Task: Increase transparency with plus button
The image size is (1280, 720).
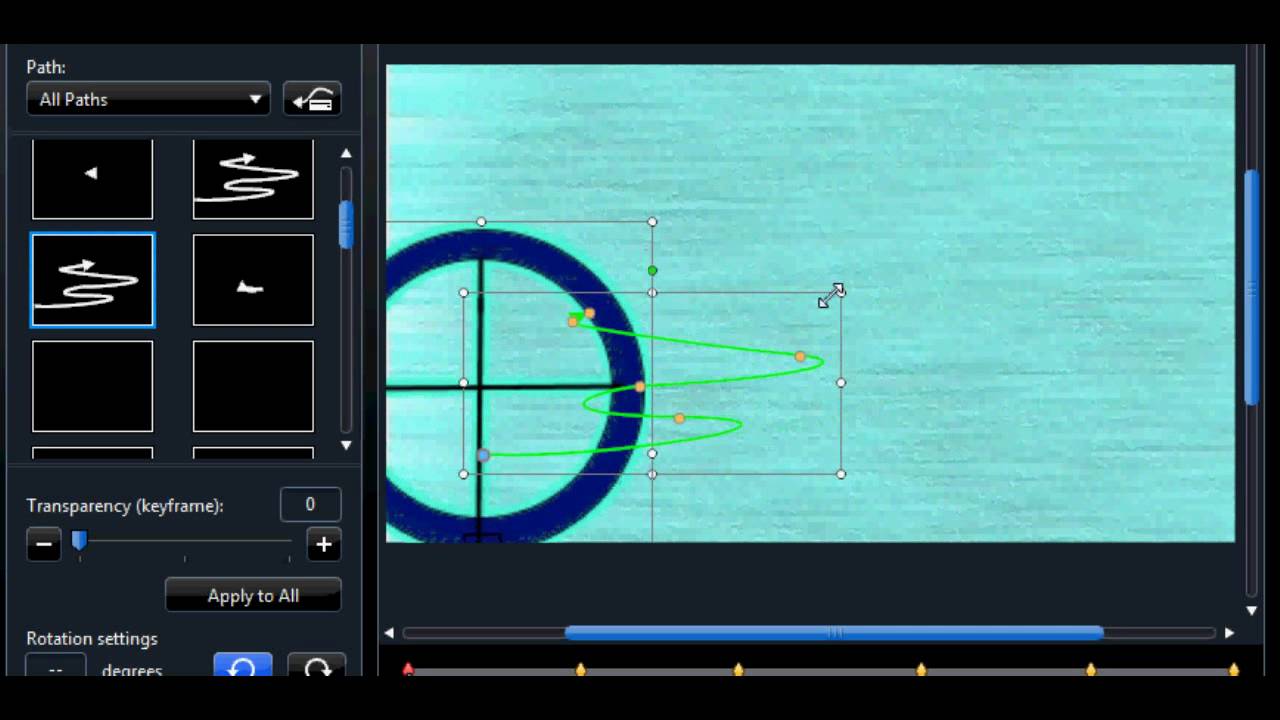Action: pyautogui.click(x=324, y=545)
